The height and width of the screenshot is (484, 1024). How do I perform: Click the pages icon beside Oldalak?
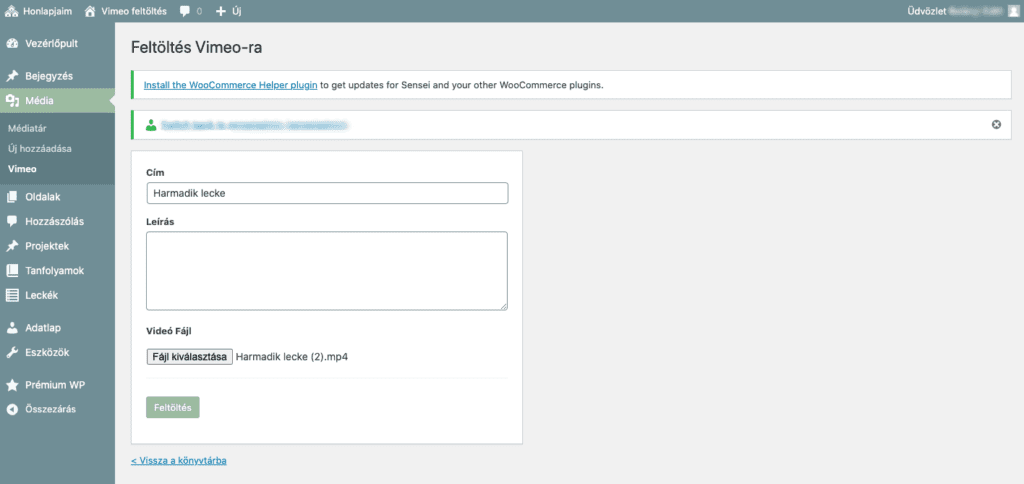point(12,197)
